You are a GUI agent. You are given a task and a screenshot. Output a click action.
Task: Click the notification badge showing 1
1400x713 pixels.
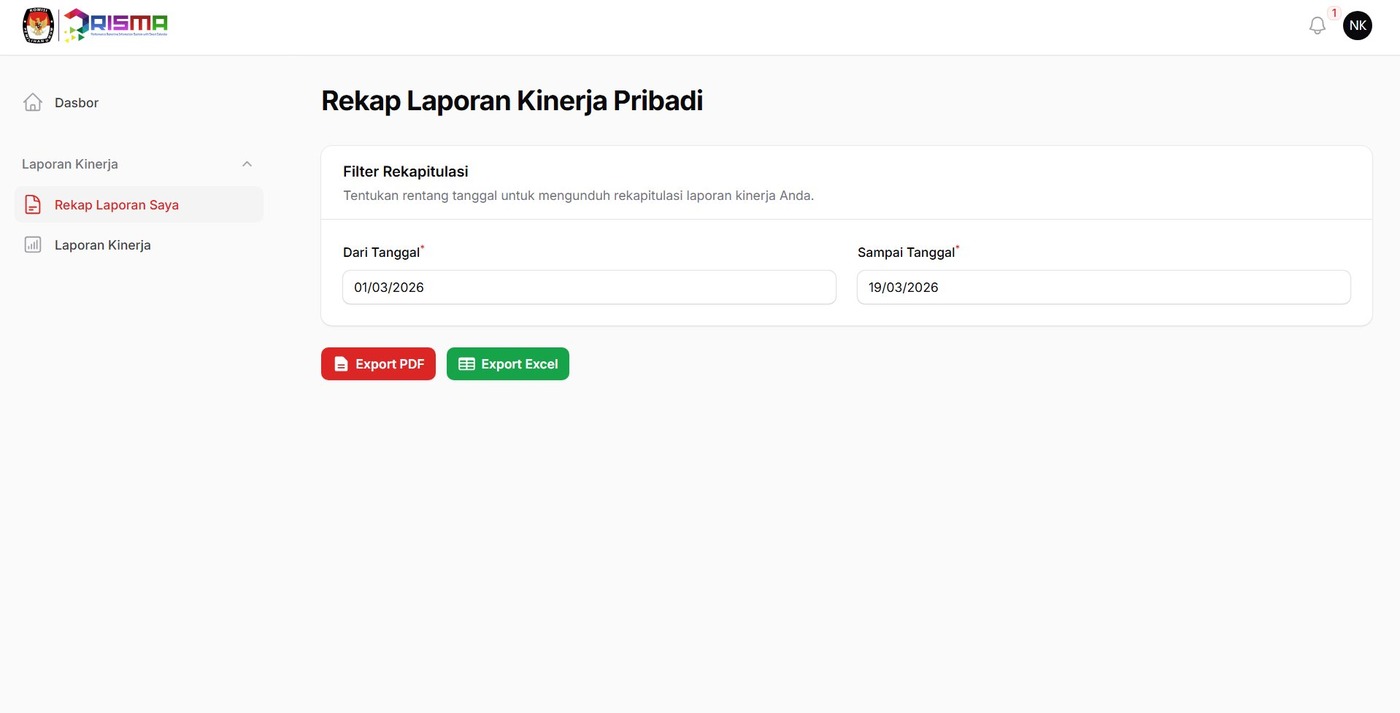click(x=1333, y=10)
